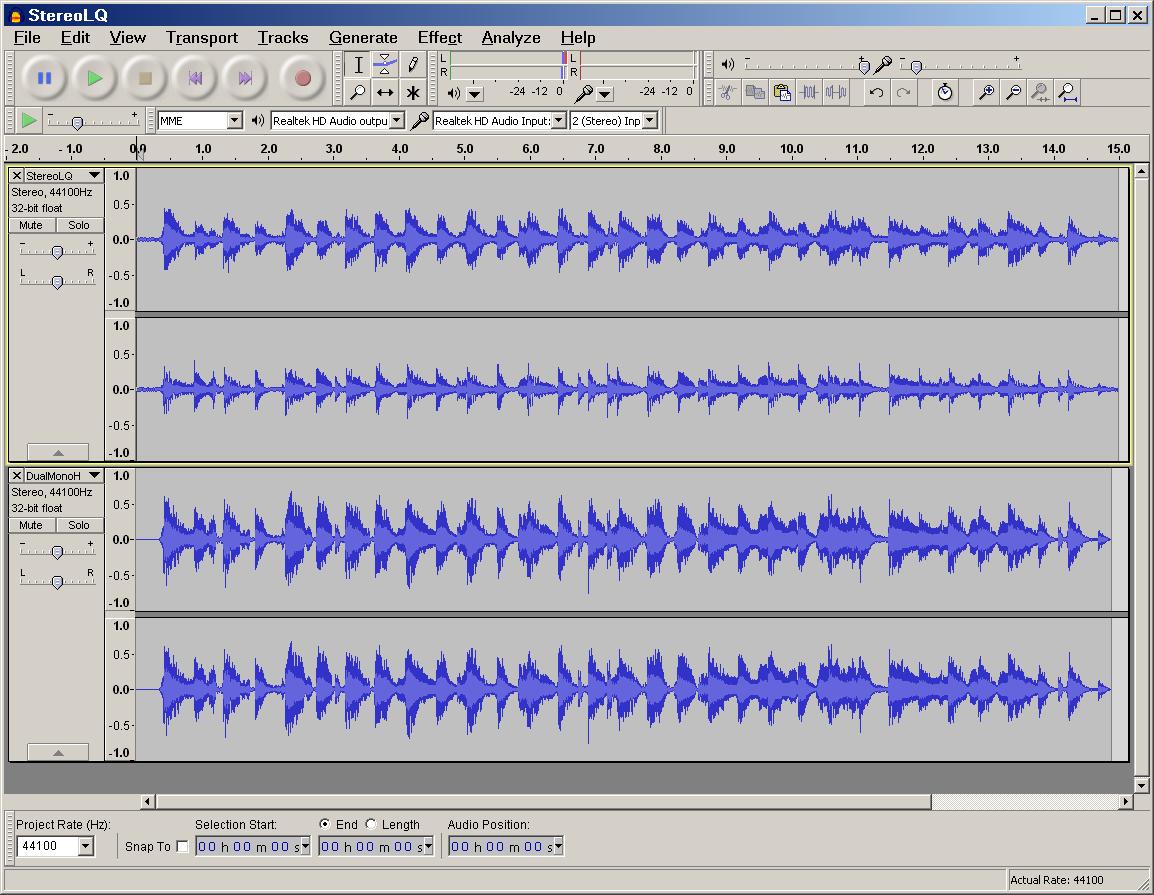1154x895 pixels.
Task: Open the Effect menu
Action: point(439,38)
